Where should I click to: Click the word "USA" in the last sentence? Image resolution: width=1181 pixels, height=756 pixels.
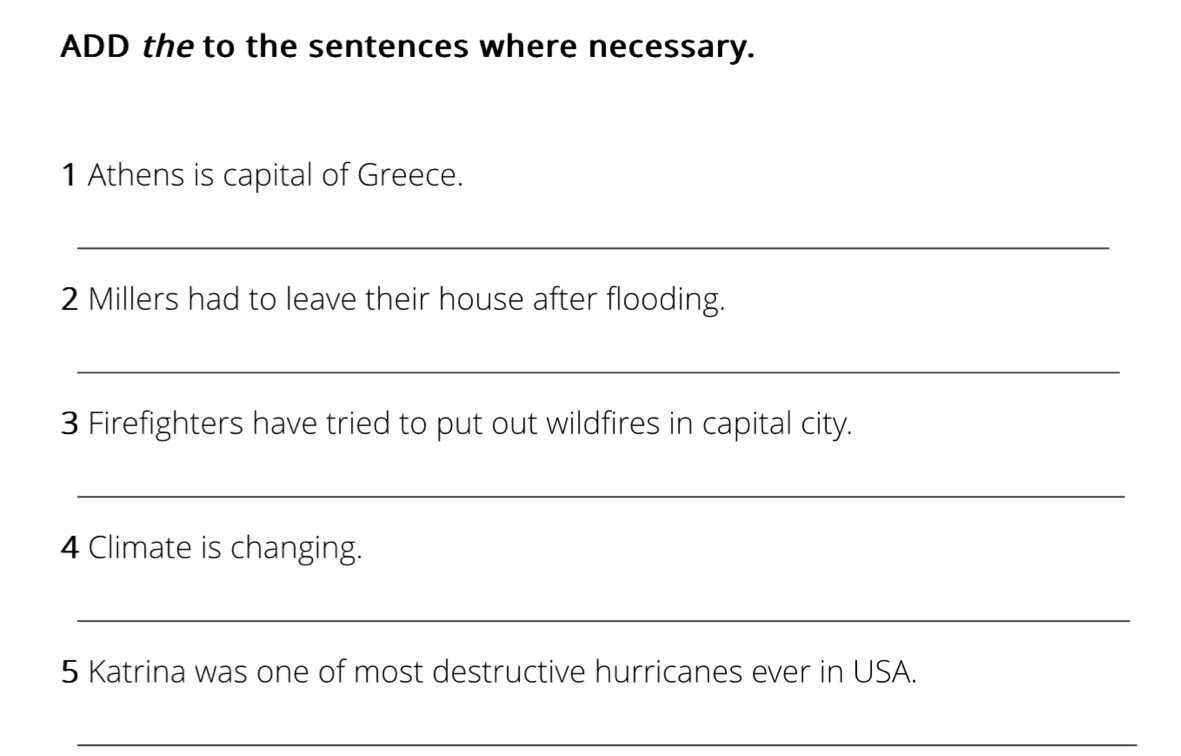(881, 672)
